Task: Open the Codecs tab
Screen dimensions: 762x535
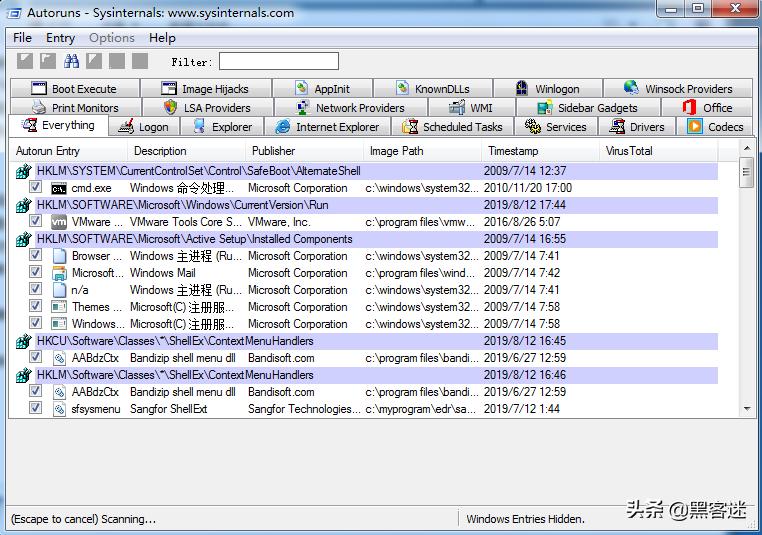Action: click(715, 127)
